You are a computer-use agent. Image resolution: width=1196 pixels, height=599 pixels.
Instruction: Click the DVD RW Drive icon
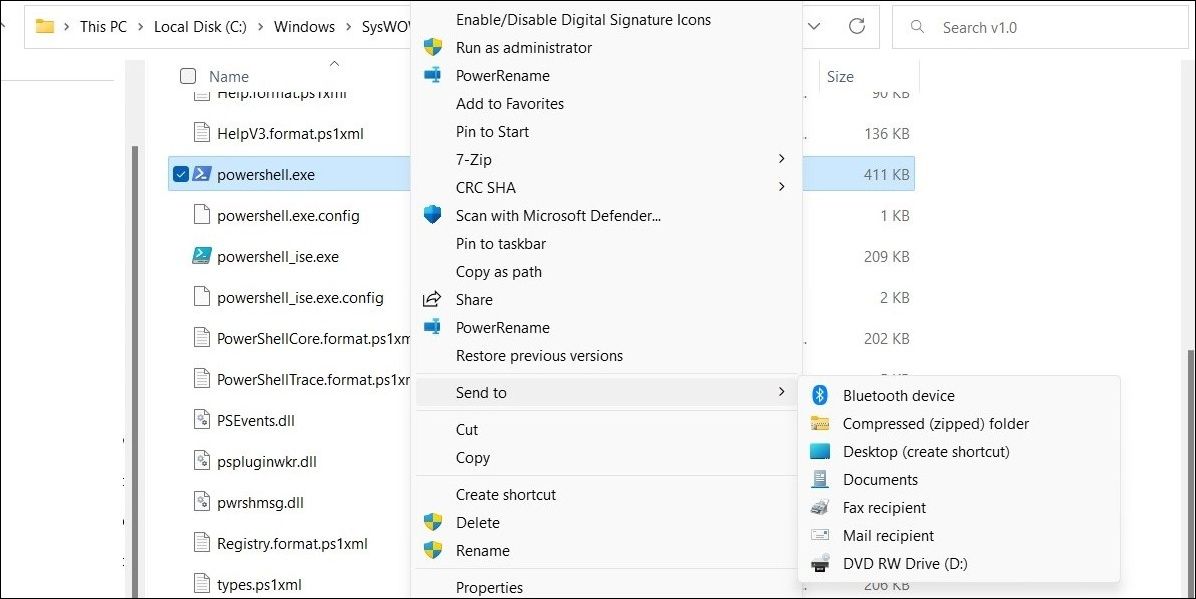click(820, 564)
